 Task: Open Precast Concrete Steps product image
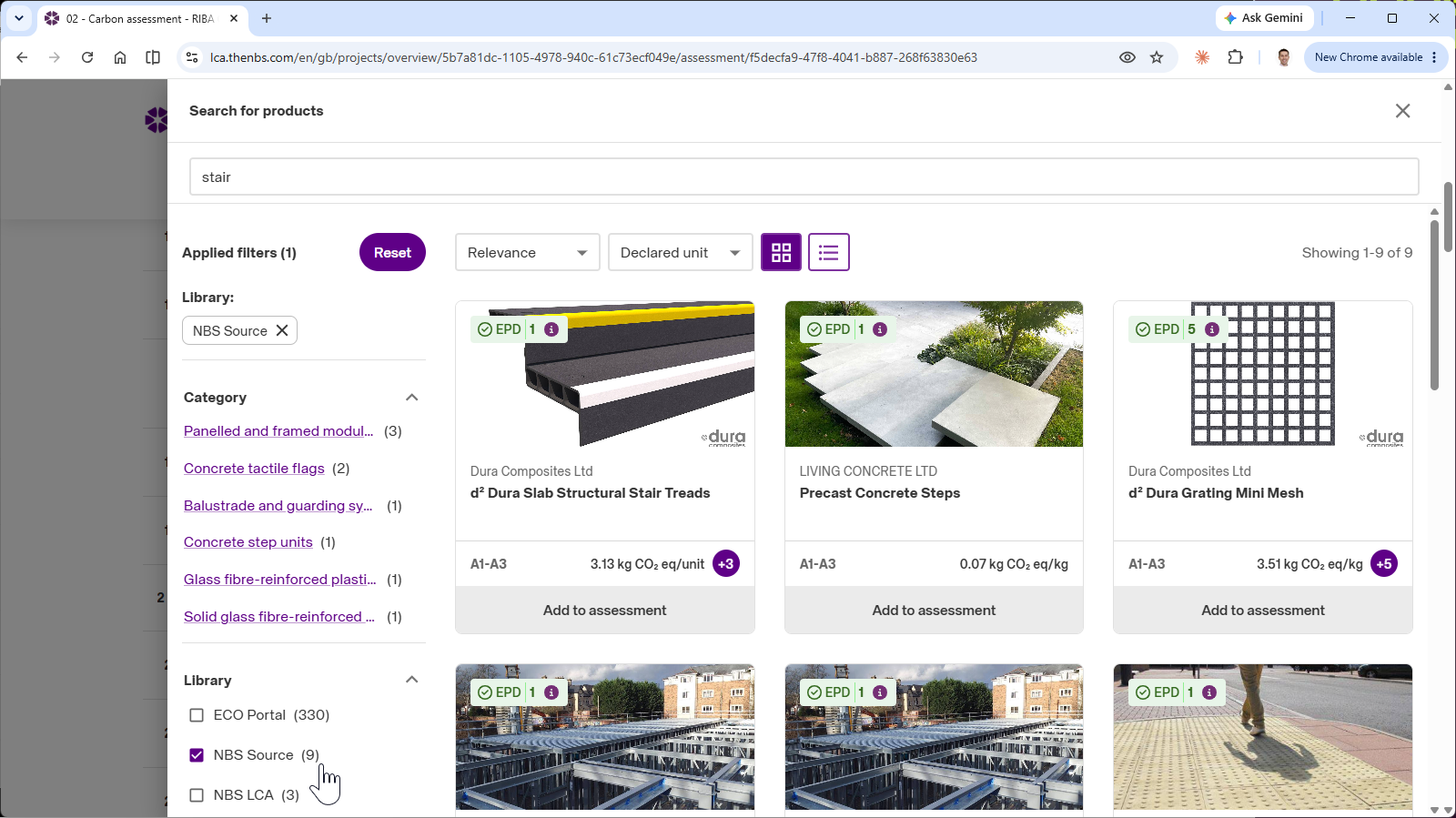934,374
